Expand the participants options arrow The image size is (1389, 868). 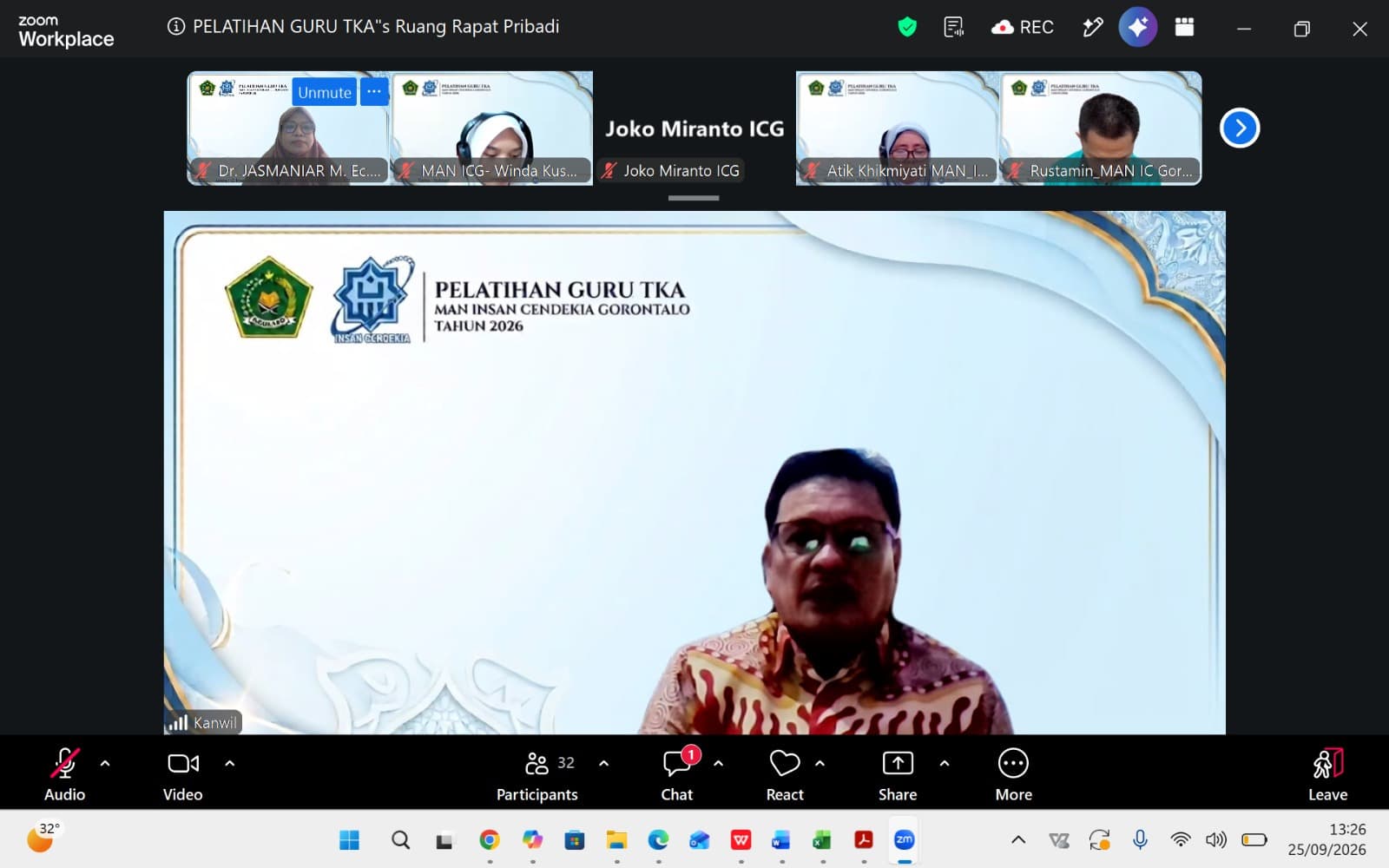point(604,764)
